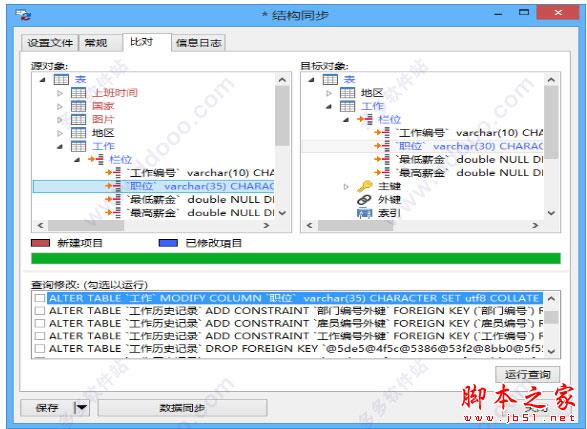
Task: Click the 外键 foreign key chain icon
Action: pyautogui.click(x=364, y=200)
